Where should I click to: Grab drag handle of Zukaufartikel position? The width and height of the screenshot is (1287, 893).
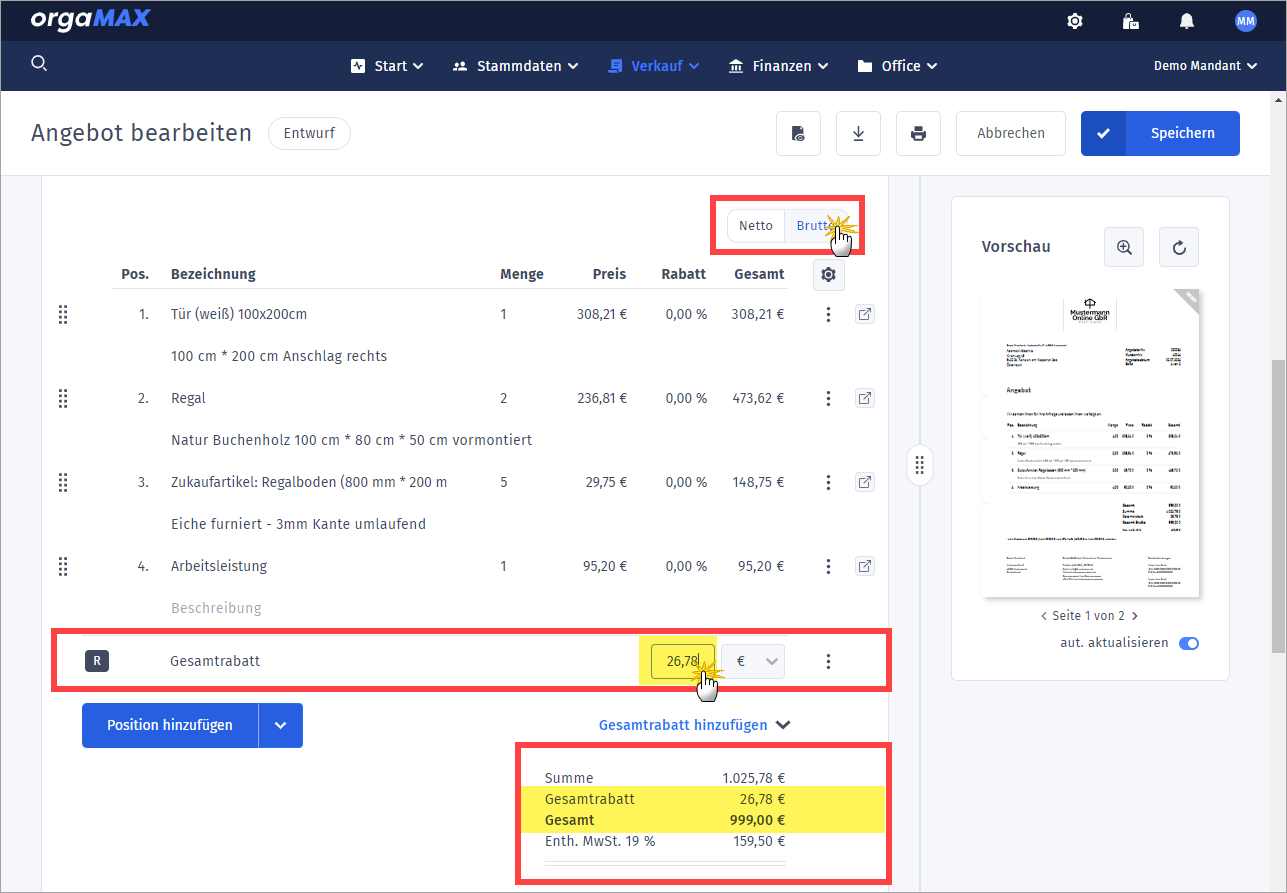(x=63, y=482)
